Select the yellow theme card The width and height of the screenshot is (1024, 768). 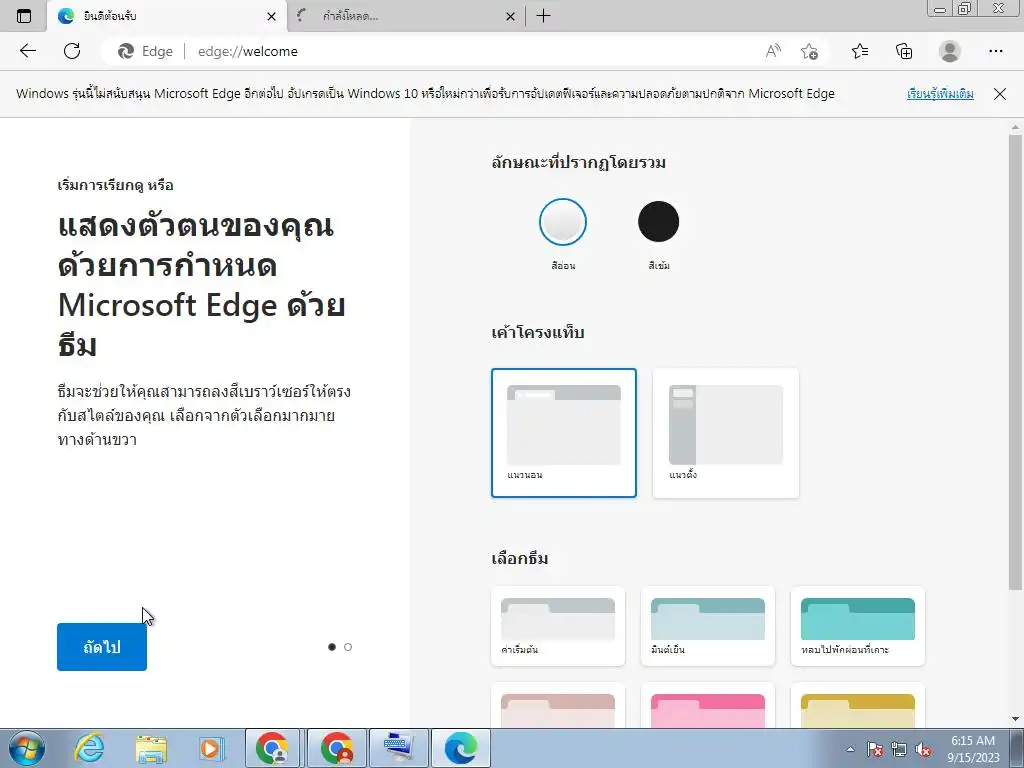[x=857, y=705]
